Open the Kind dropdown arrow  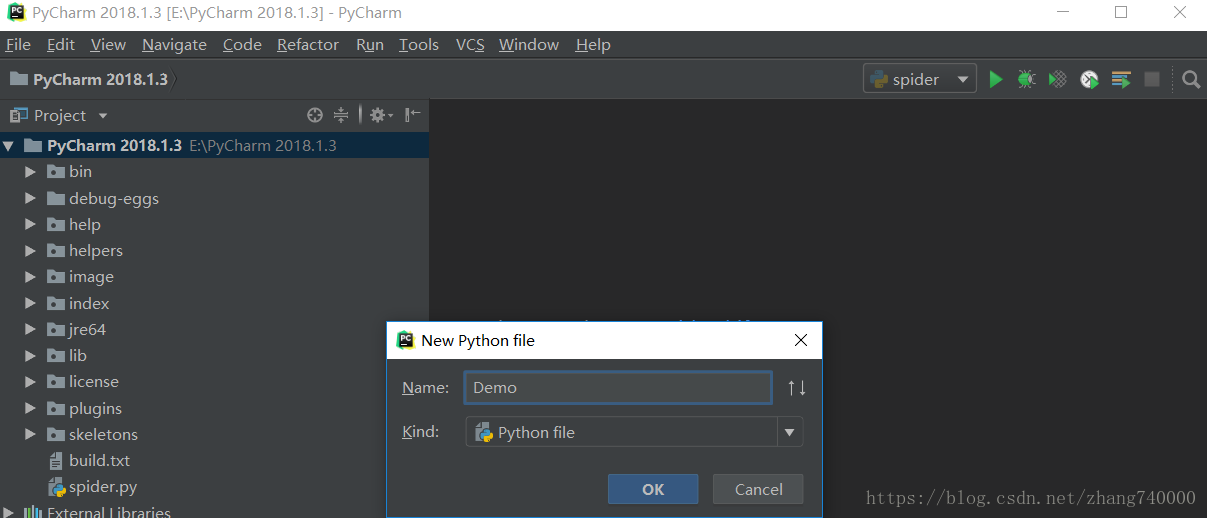pyautogui.click(x=790, y=432)
